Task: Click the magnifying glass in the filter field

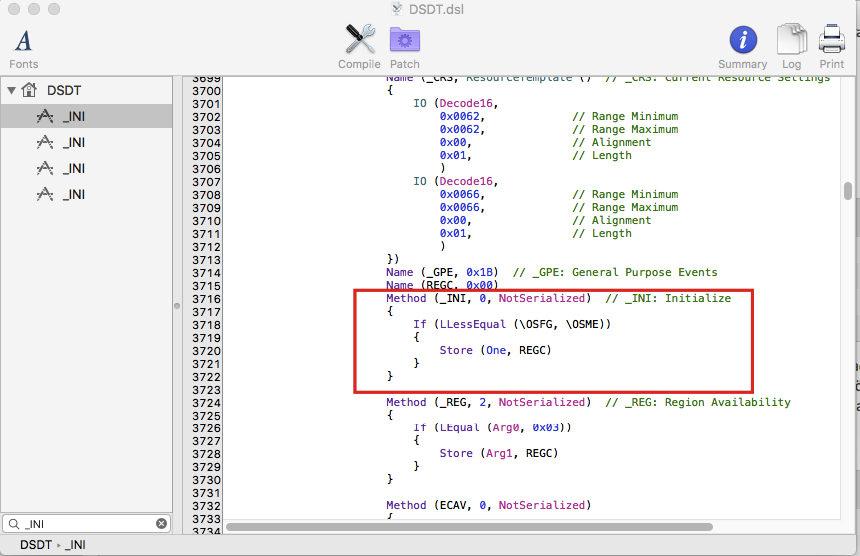Action: pyautogui.click(x=14, y=524)
